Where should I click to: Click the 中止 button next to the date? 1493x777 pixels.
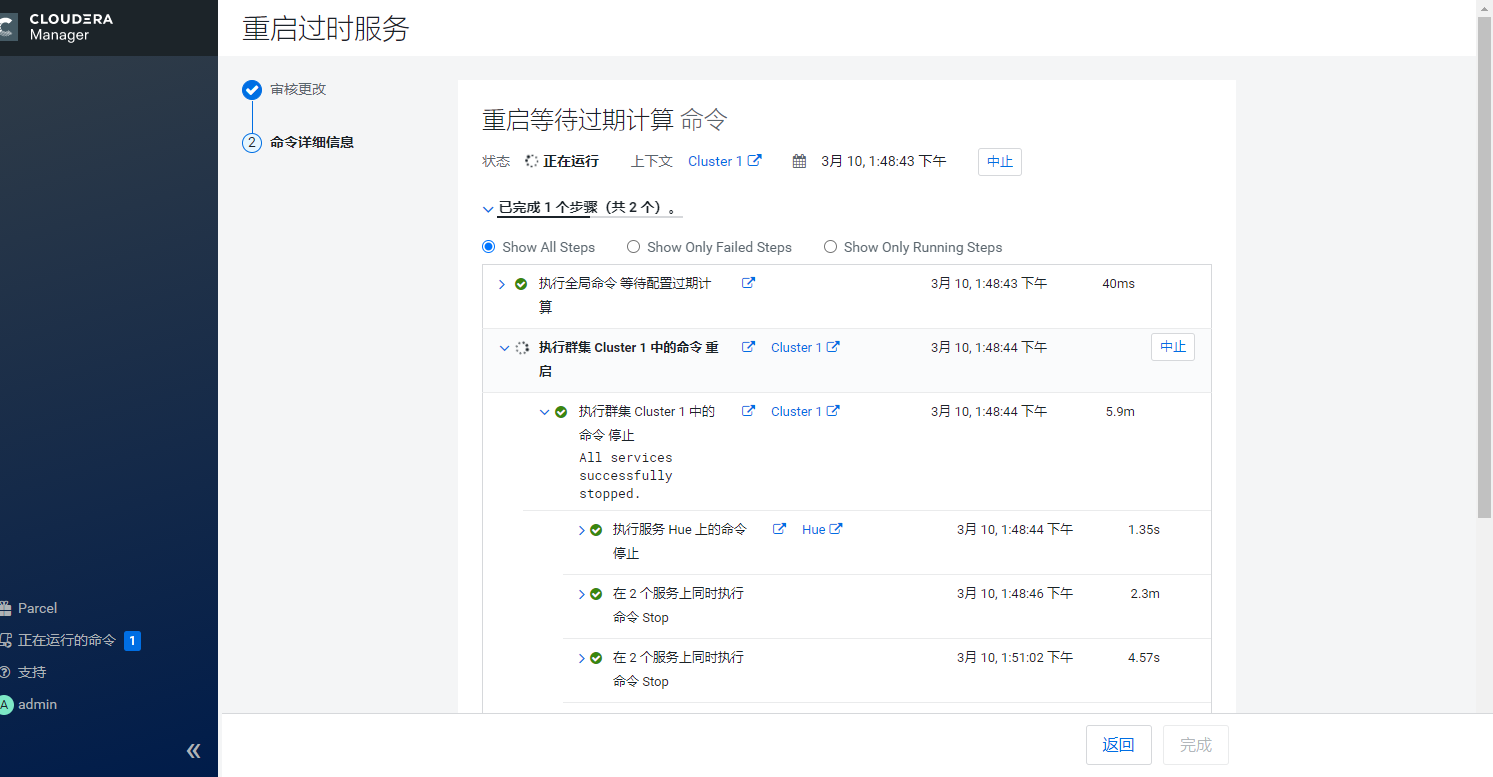1000,162
